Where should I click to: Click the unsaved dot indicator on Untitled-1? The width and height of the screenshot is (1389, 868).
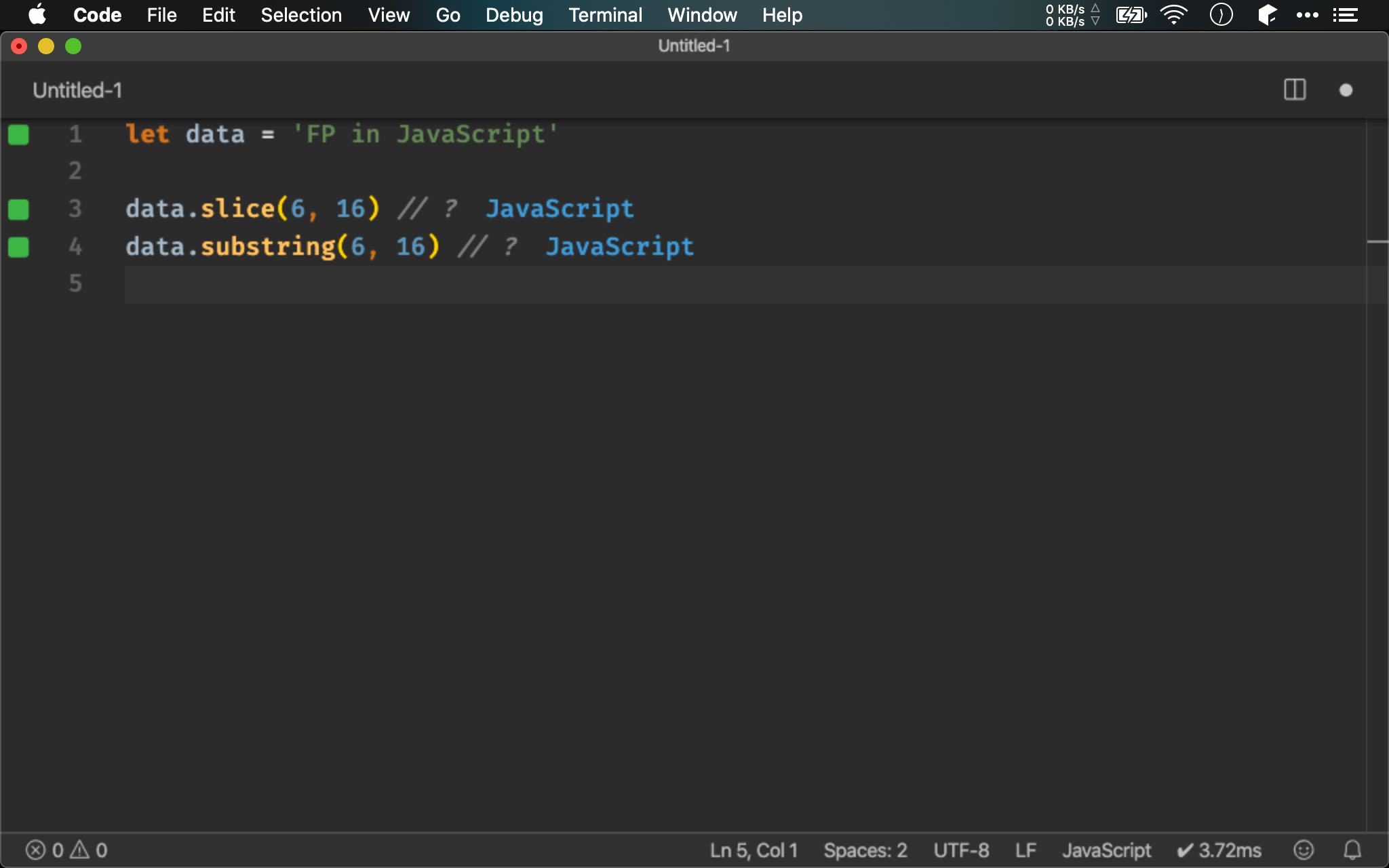(1346, 90)
